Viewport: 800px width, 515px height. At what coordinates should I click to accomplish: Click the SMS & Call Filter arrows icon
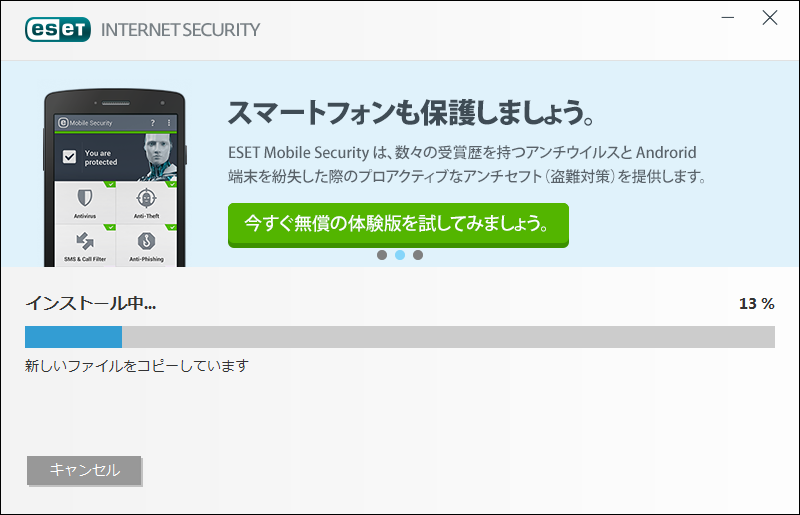[x=85, y=241]
